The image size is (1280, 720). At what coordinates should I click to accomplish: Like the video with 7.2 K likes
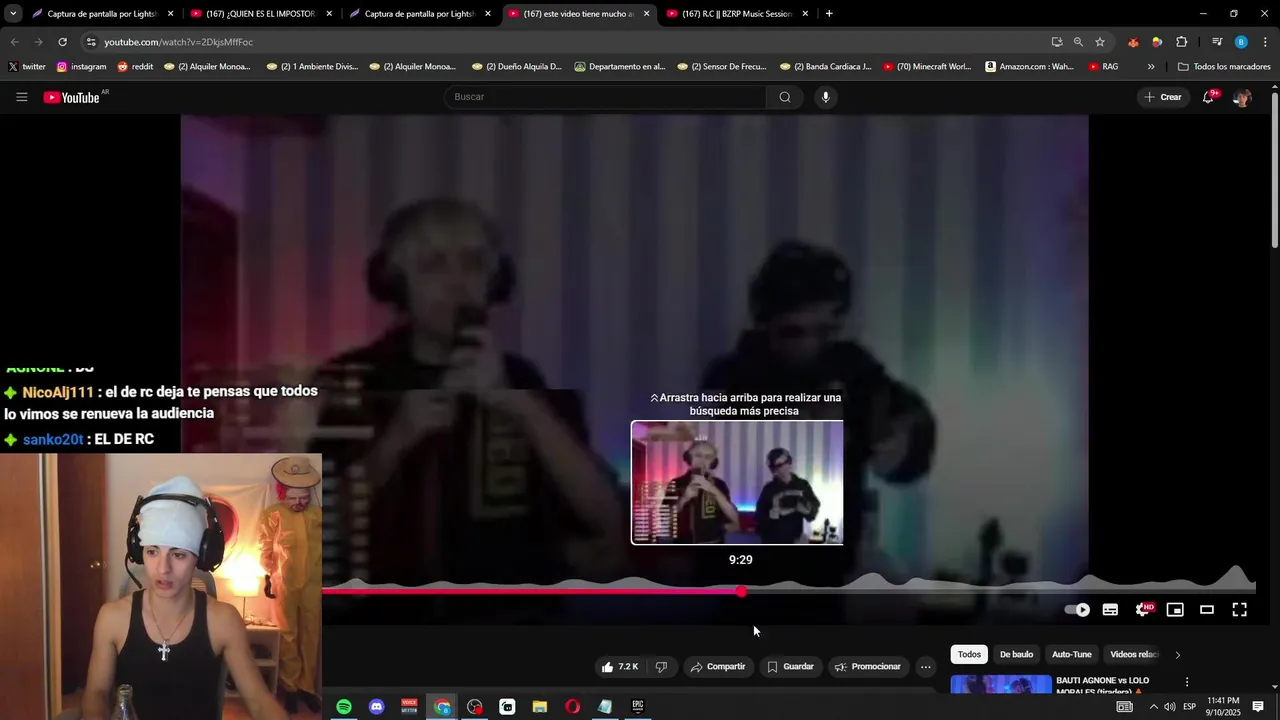click(x=620, y=667)
